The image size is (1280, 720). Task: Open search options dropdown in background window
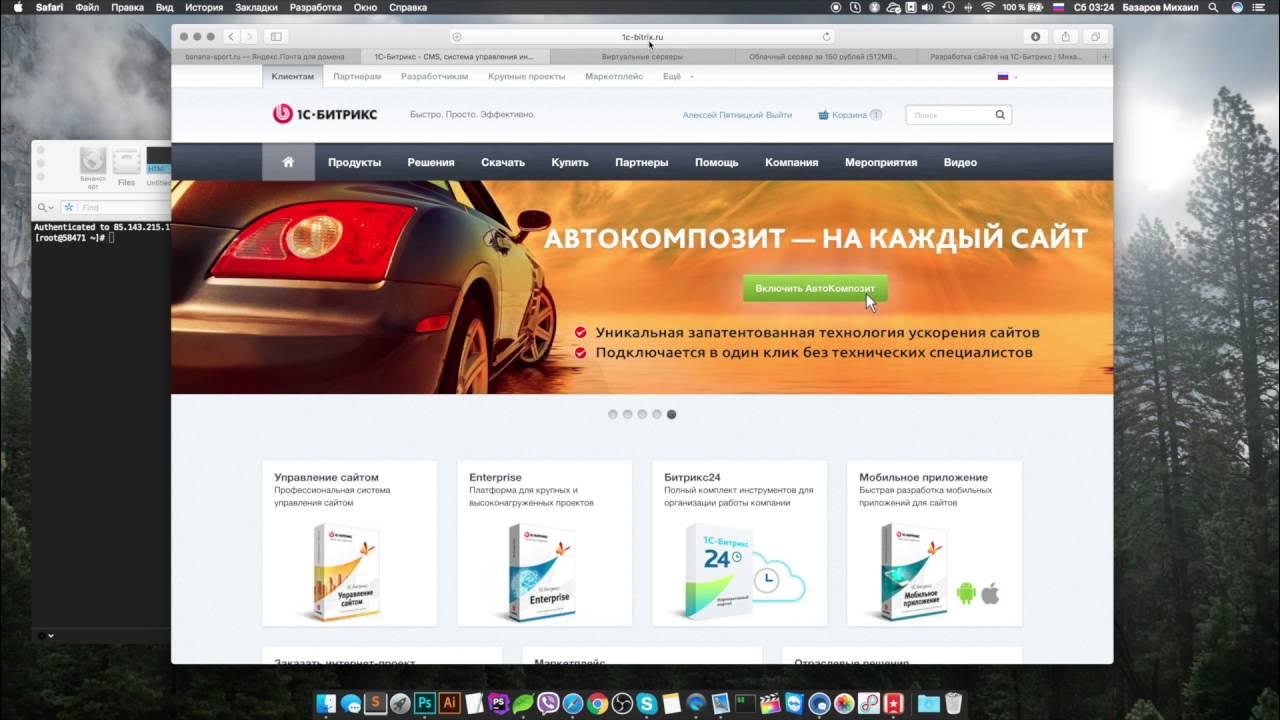point(46,207)
